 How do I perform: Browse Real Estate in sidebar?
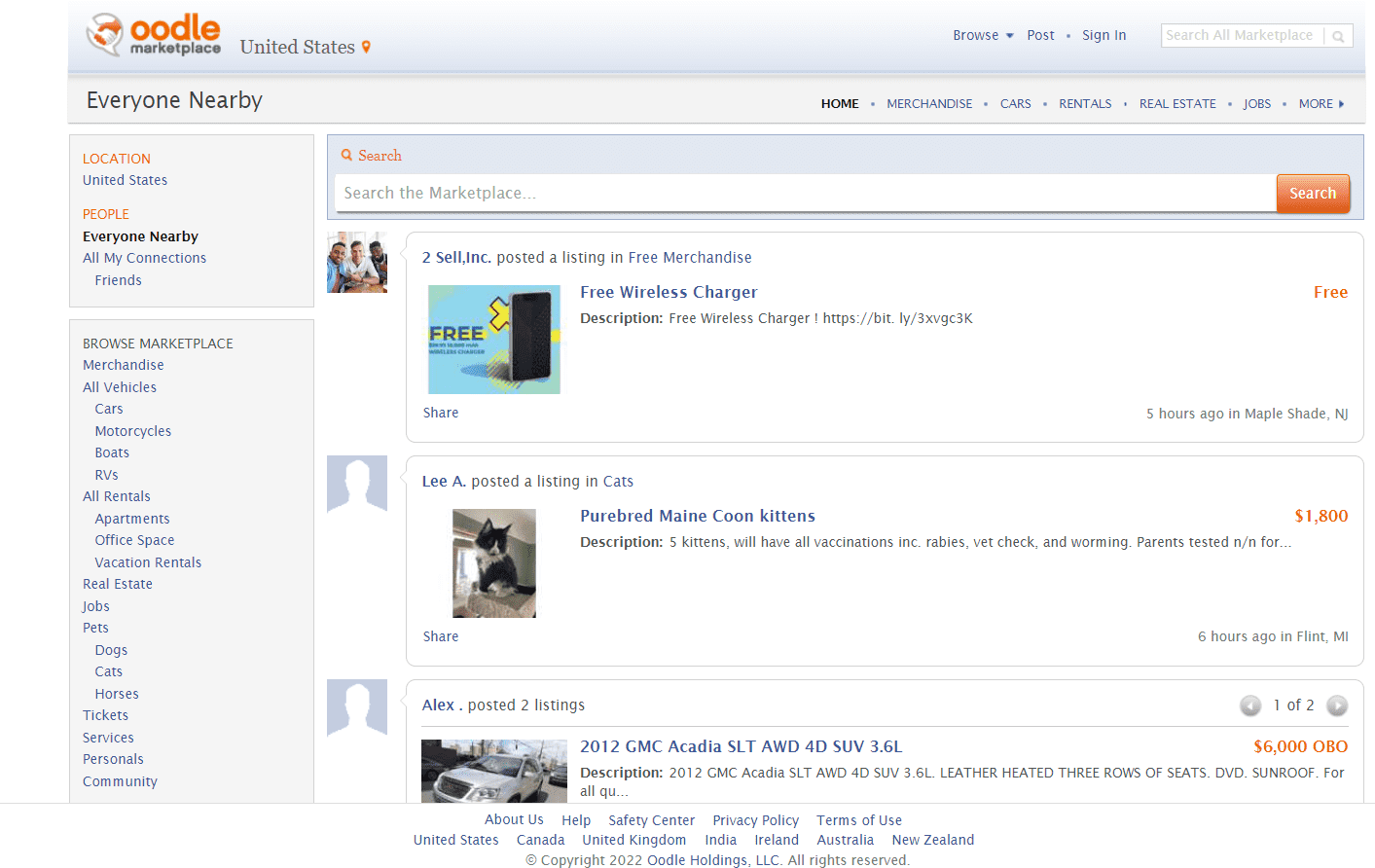(x=117, y=584)
